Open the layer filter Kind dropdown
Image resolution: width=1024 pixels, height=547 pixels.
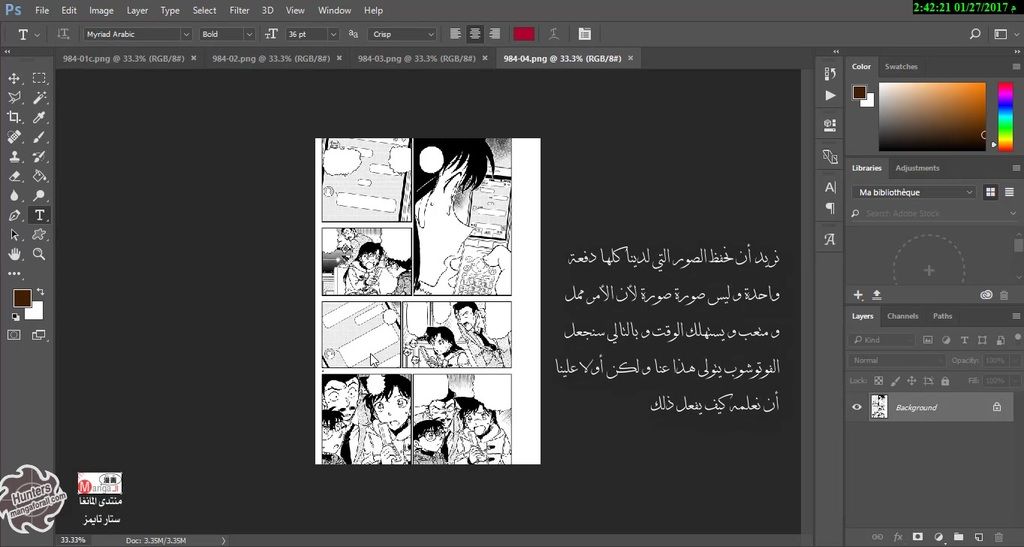(882, 340)
